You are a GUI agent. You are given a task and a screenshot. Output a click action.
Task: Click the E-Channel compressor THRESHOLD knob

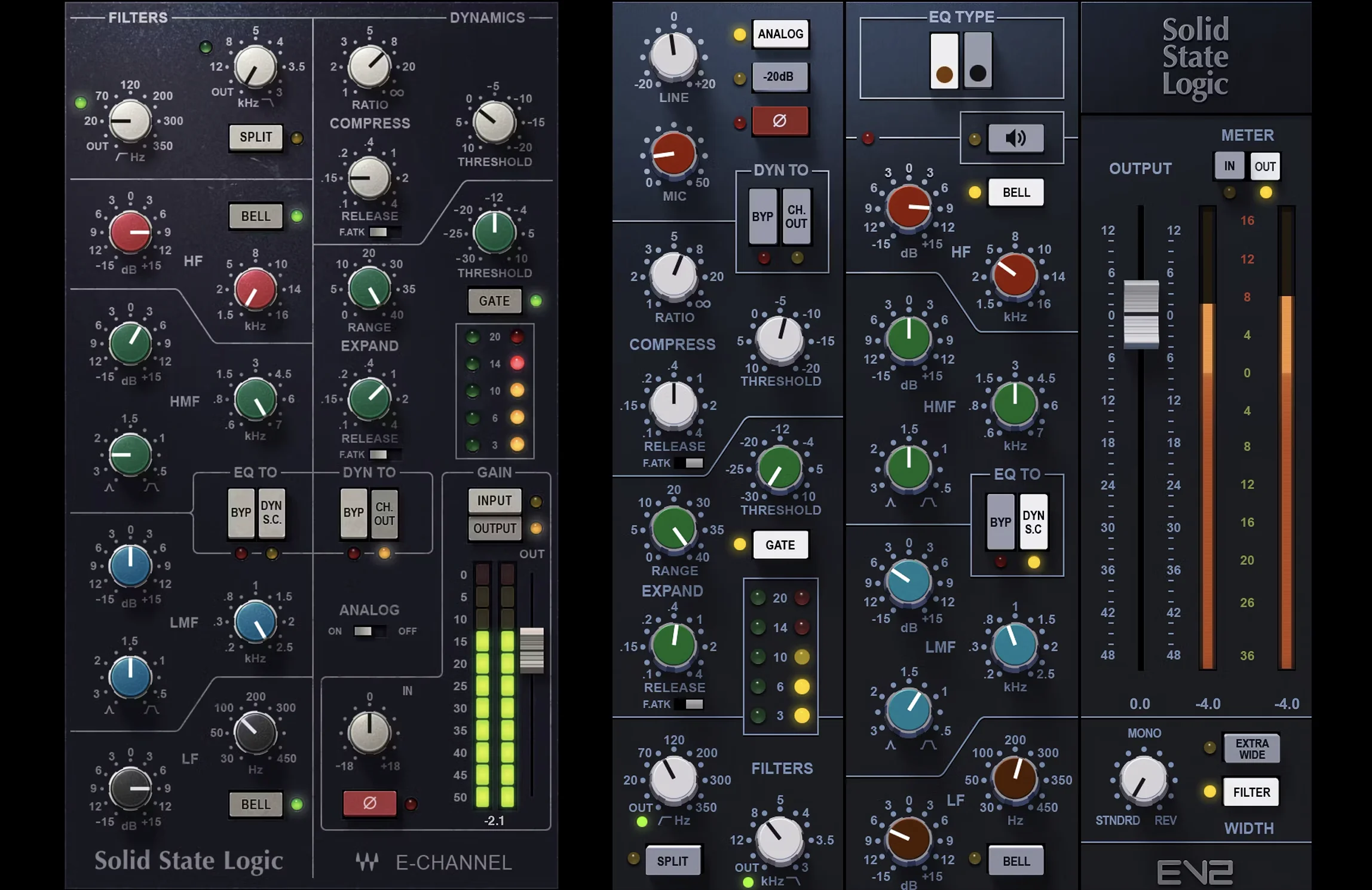pyautogui.click(x=494, y=122)
